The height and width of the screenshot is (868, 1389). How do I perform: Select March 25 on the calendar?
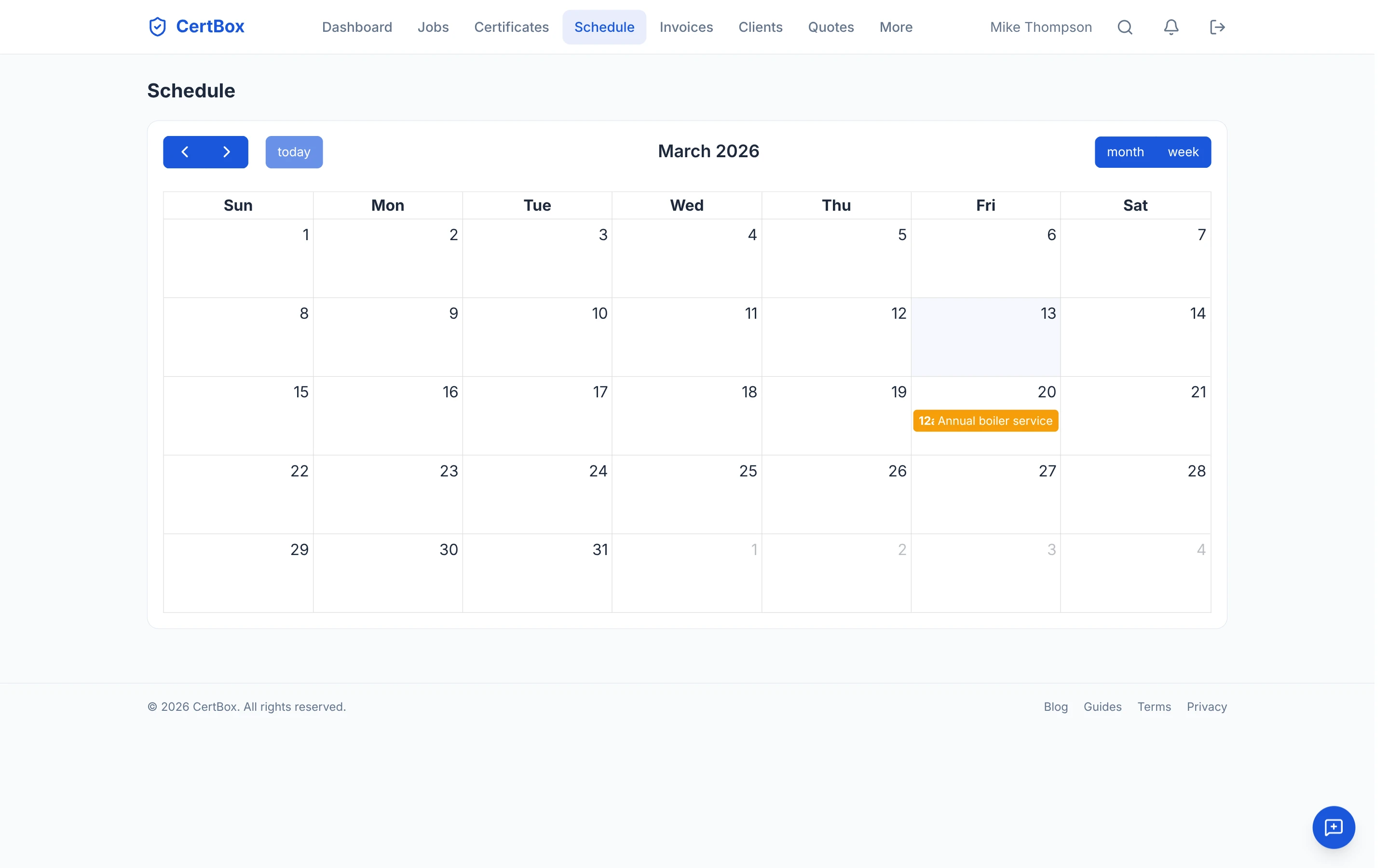(x=687, y=495)
